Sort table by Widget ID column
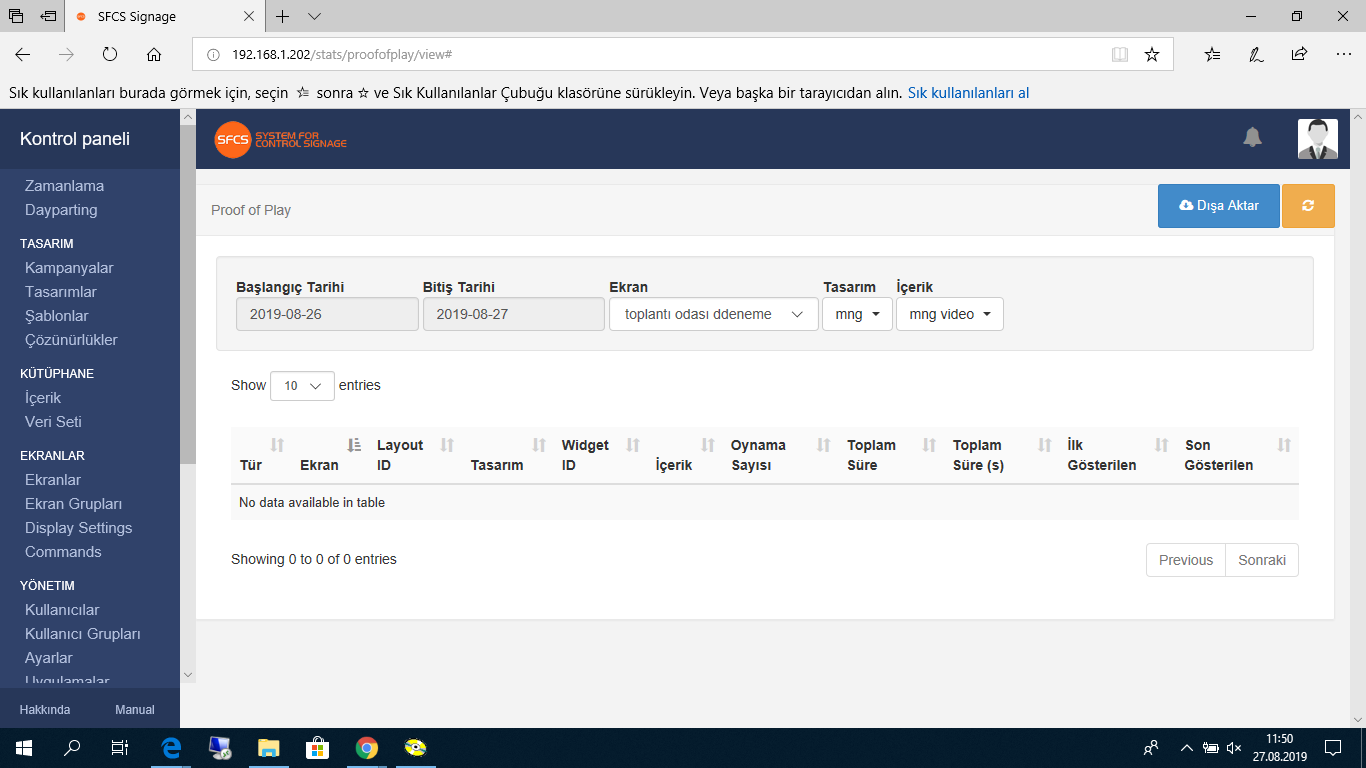 point(600,455)
